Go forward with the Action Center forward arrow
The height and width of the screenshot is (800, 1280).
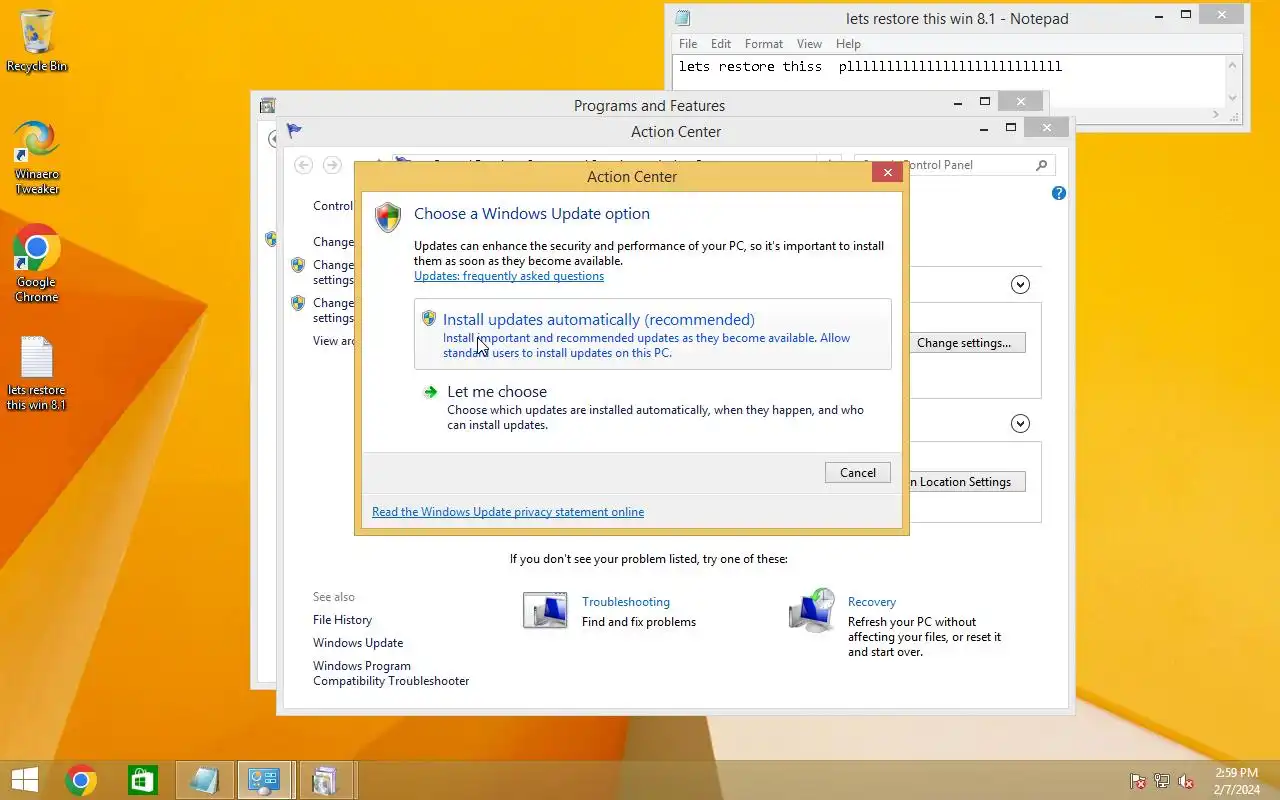click(332, 165)
